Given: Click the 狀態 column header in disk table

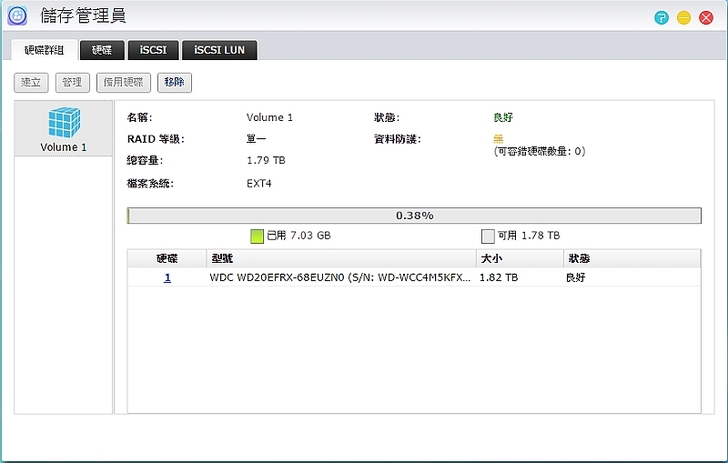Looking at the screenshot, I should click(630, 258).
